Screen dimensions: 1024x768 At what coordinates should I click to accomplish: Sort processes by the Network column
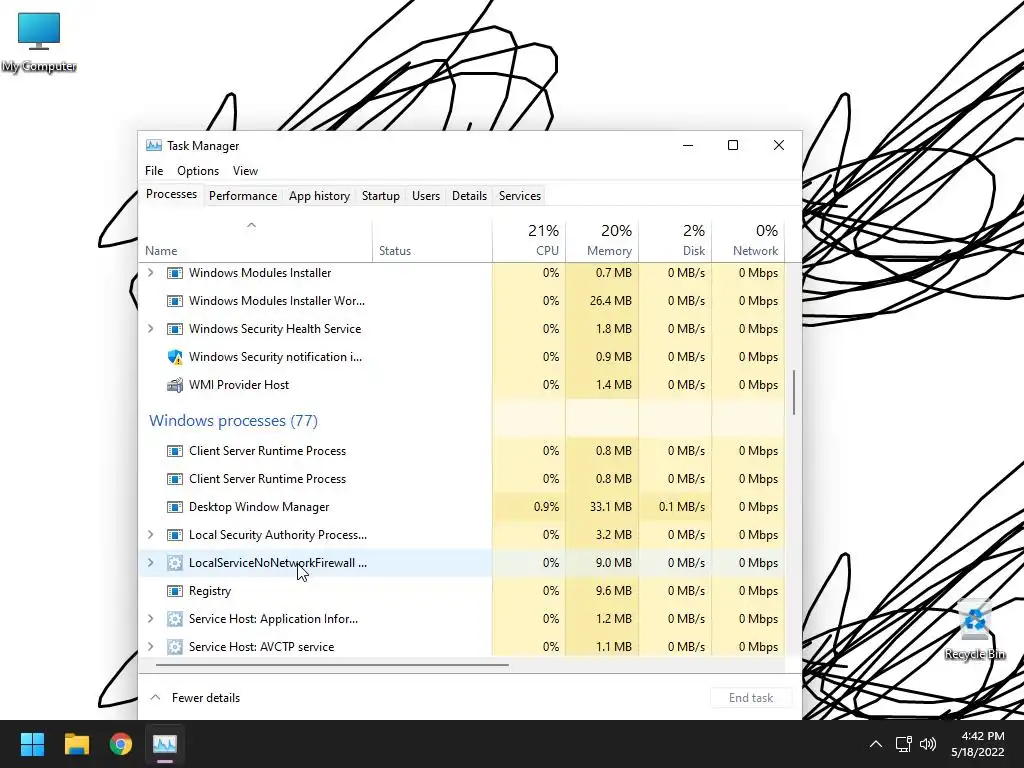click(x=748, y=242)
